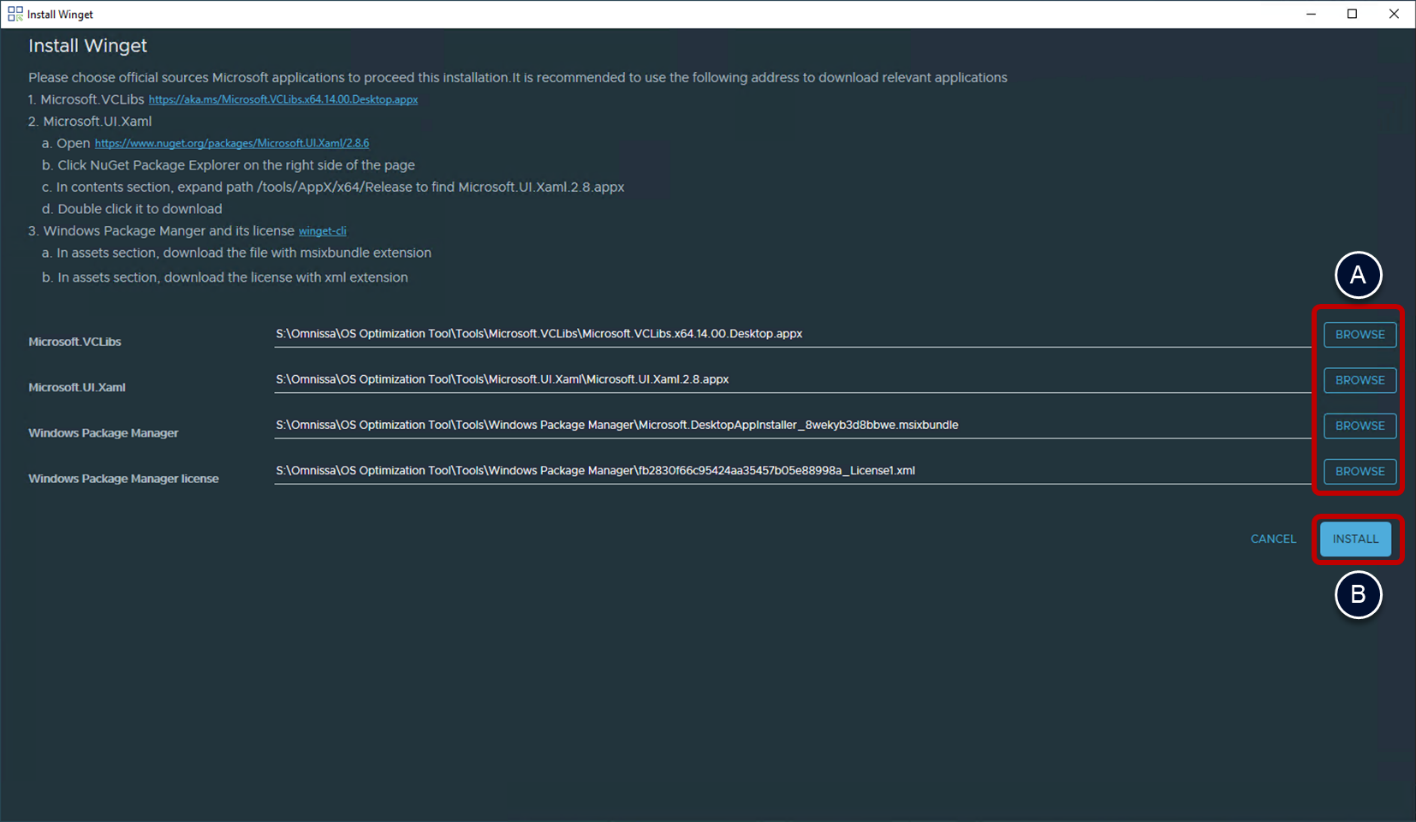Maximize the Install Winget window
Viewport: 1416px width, 822px height.
[1352, 14]
